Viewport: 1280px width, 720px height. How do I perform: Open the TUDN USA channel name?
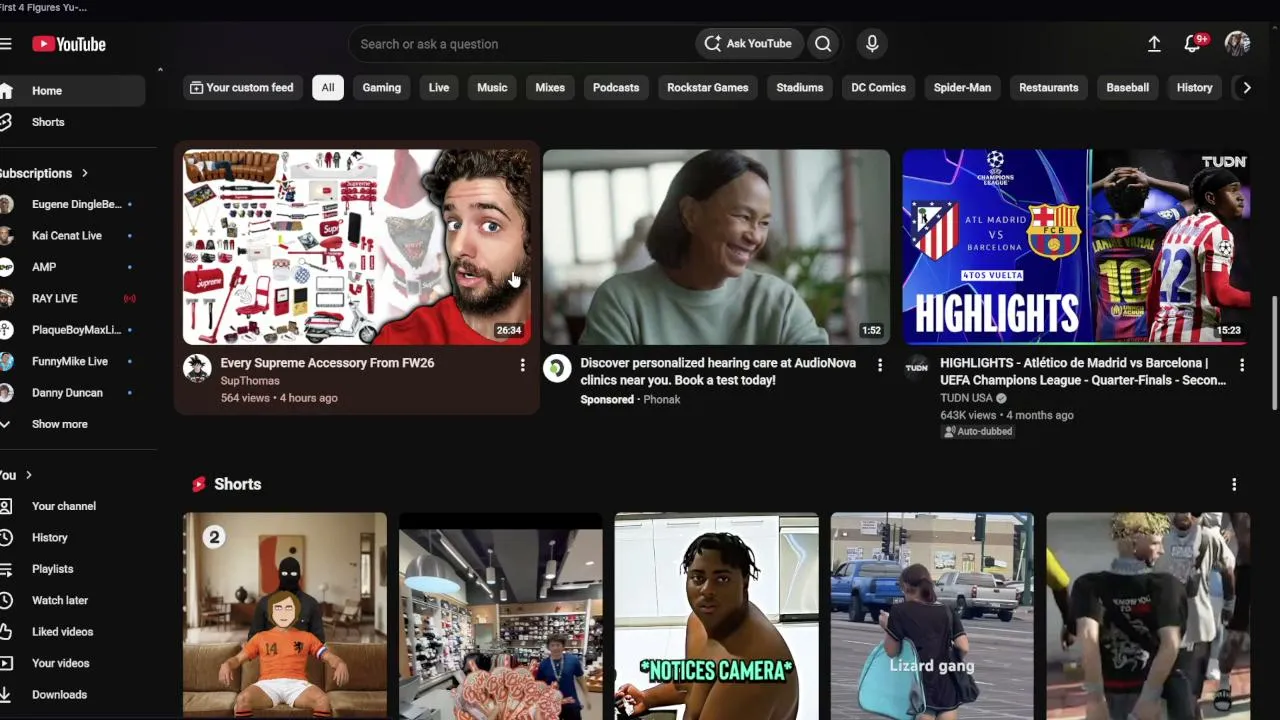tap(966, 398)
